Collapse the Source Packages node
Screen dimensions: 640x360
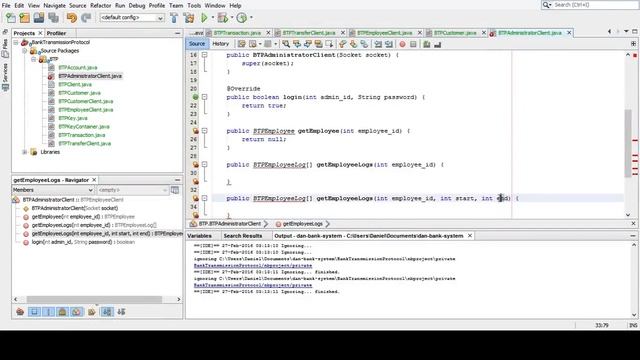pyautogui.click(x=24, y=51)
